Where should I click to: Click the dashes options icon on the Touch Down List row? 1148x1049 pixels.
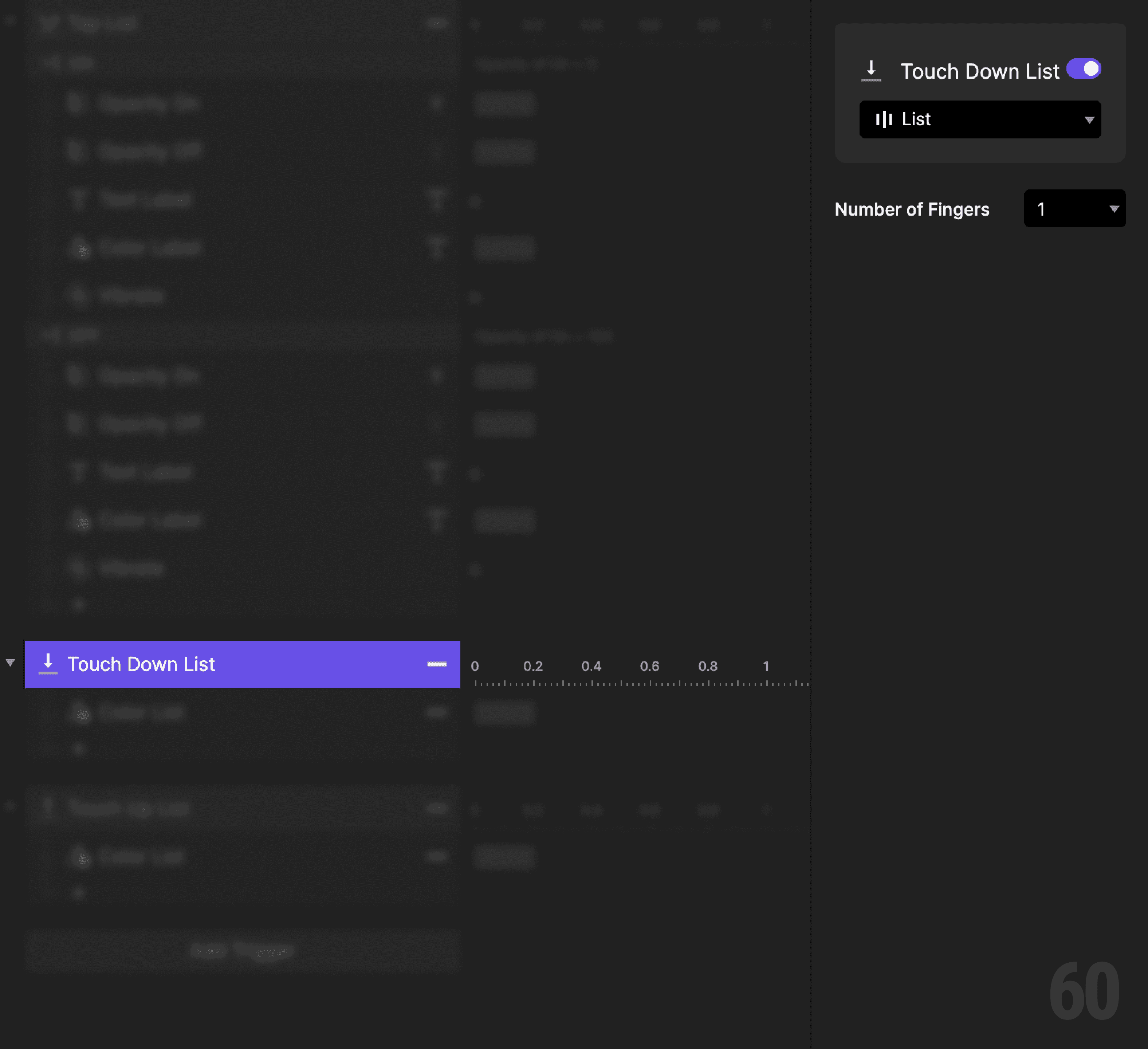(437, 664)
